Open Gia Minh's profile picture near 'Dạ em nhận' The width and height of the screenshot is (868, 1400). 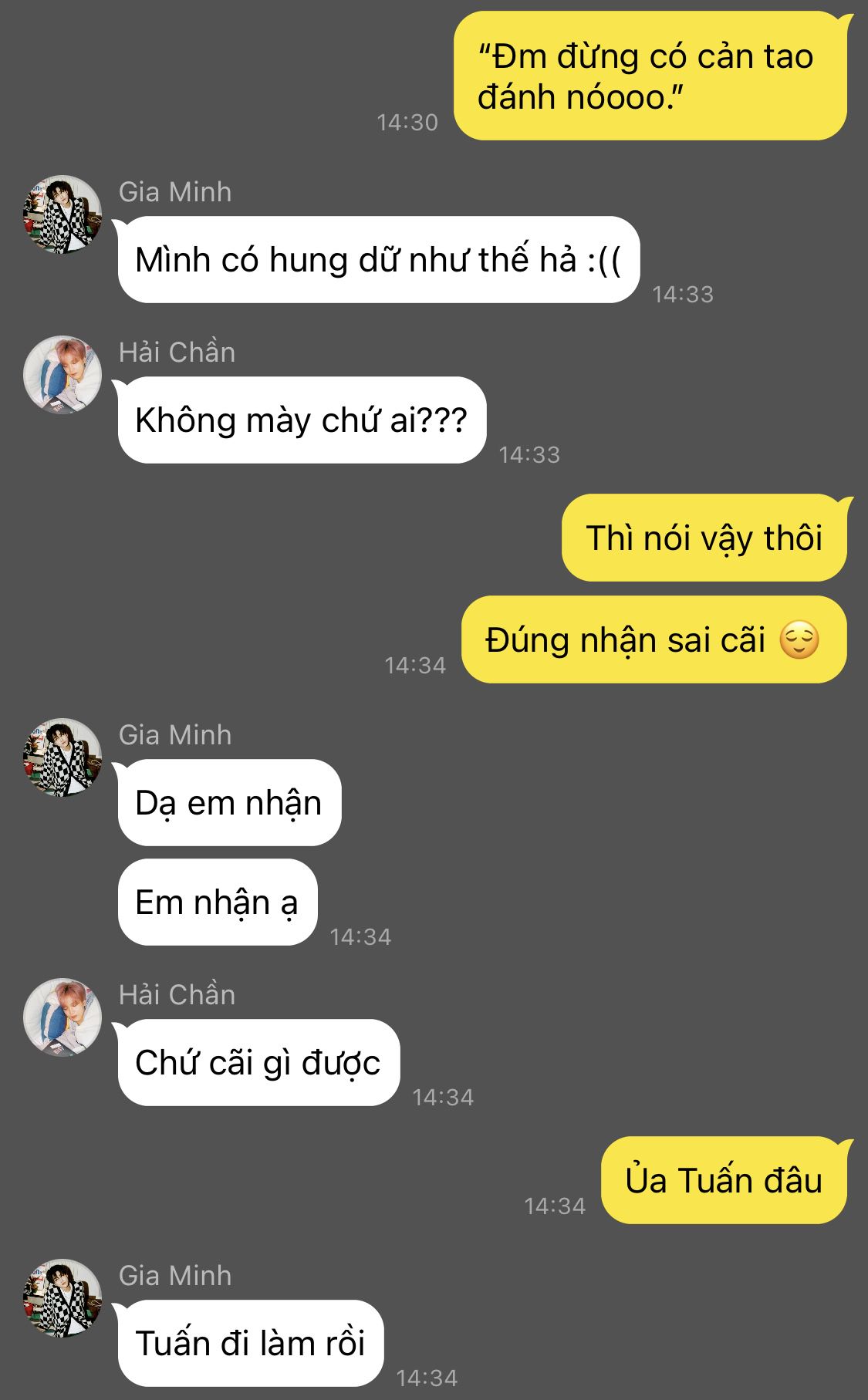pos(62,757)
